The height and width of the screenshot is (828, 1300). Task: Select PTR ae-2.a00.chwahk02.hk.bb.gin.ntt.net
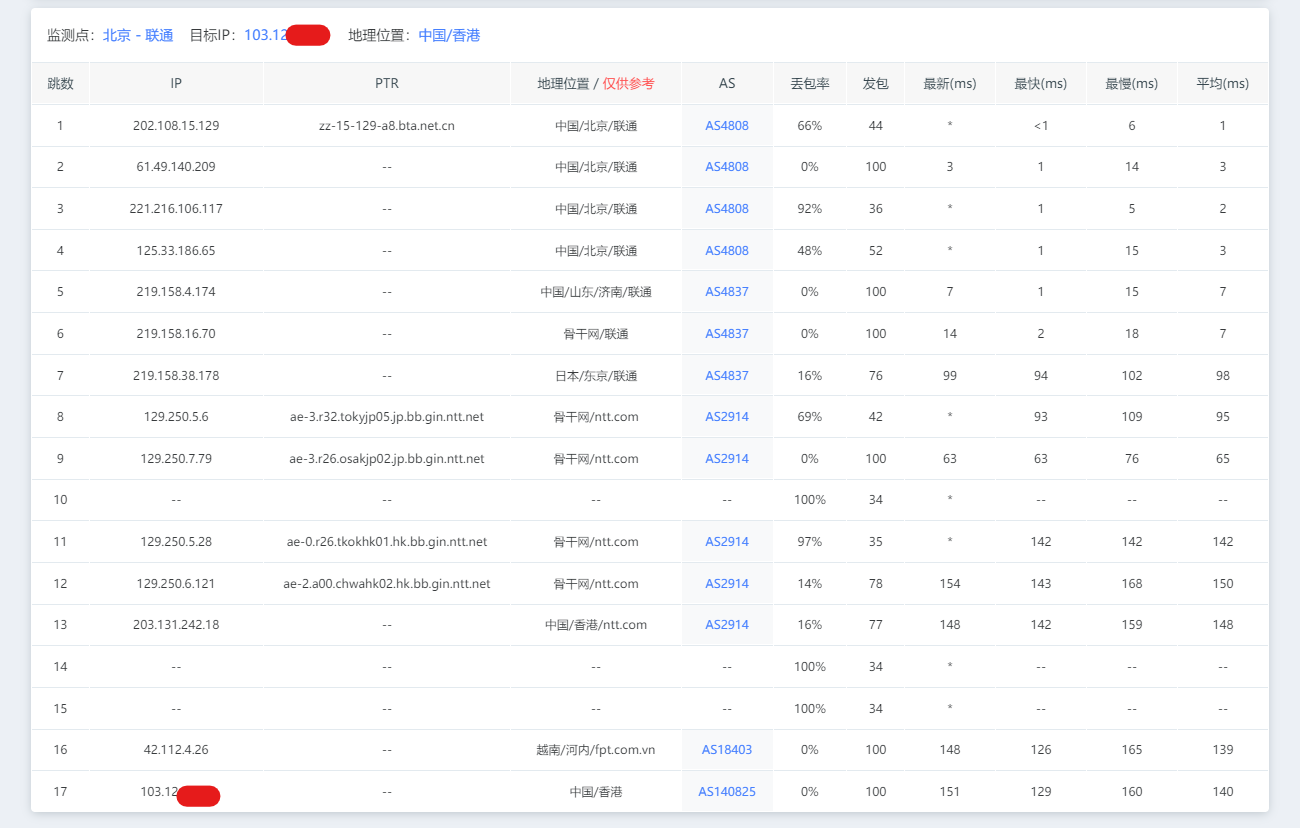click(387, 584)
